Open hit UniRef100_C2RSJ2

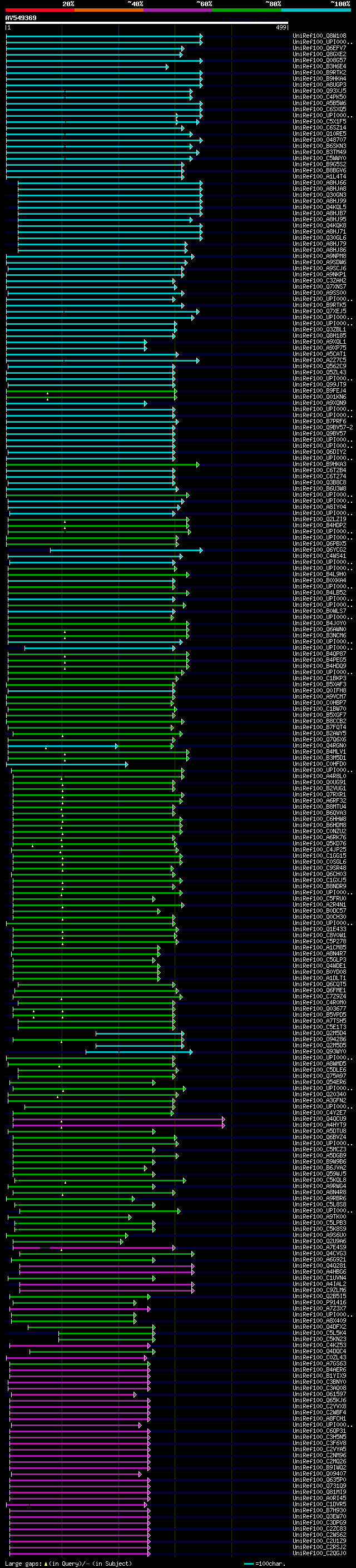319,1547
